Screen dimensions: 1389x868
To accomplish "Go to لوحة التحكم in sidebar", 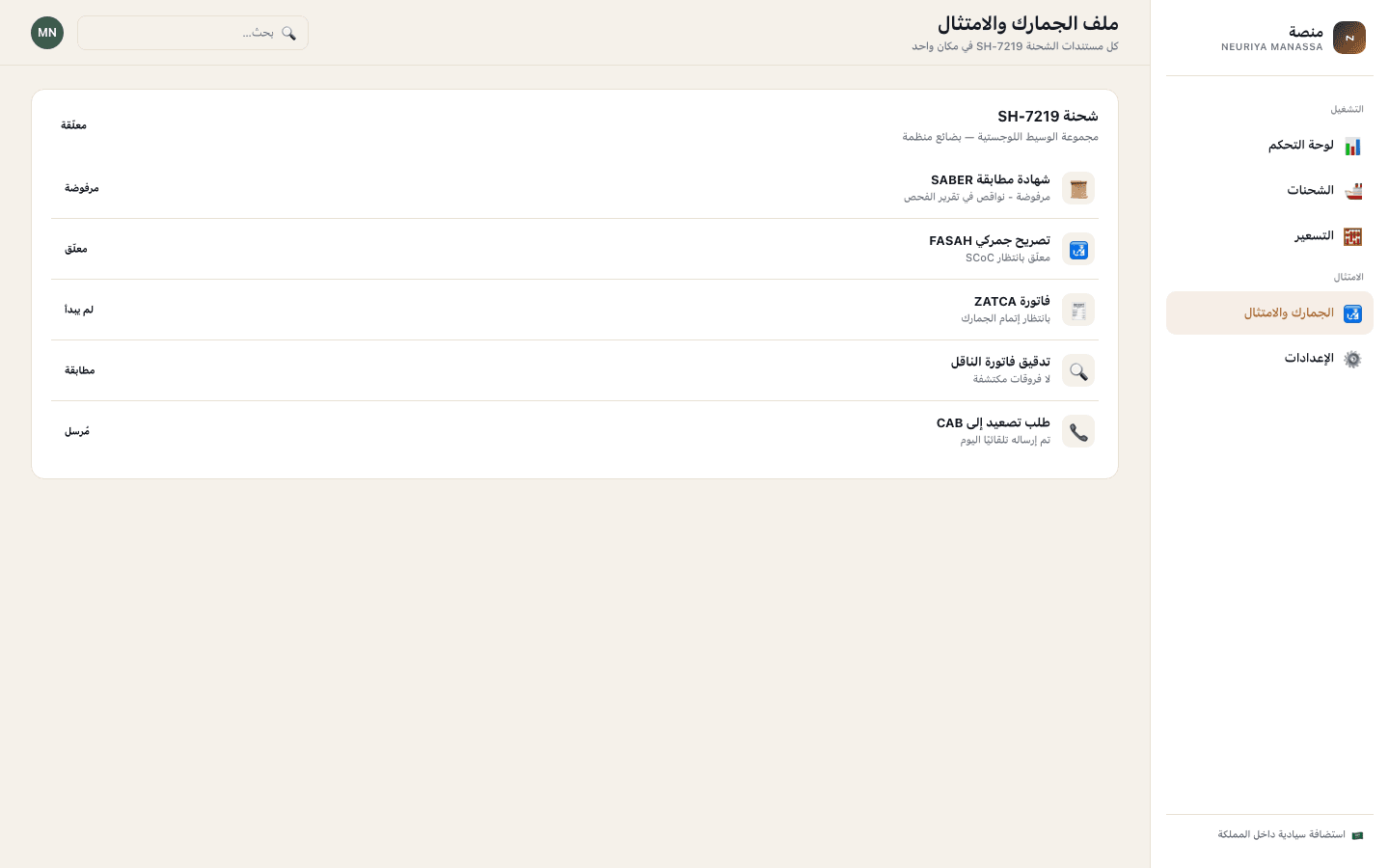I will [x=1269, y=146].
